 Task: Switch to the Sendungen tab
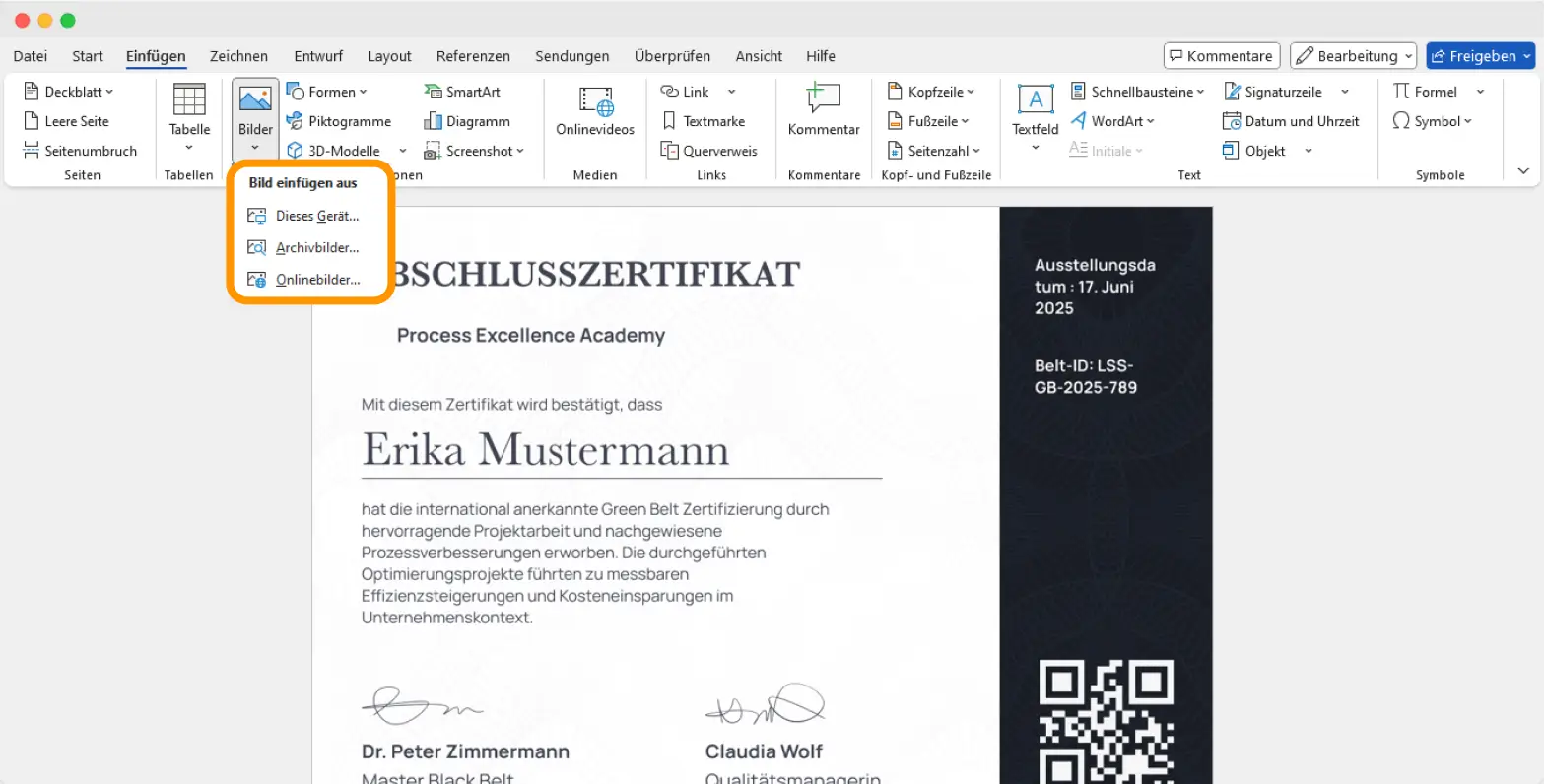tap(572, 56)
